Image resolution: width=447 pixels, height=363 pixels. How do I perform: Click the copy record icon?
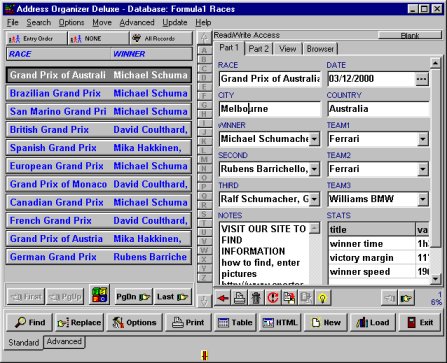point(289,297)
